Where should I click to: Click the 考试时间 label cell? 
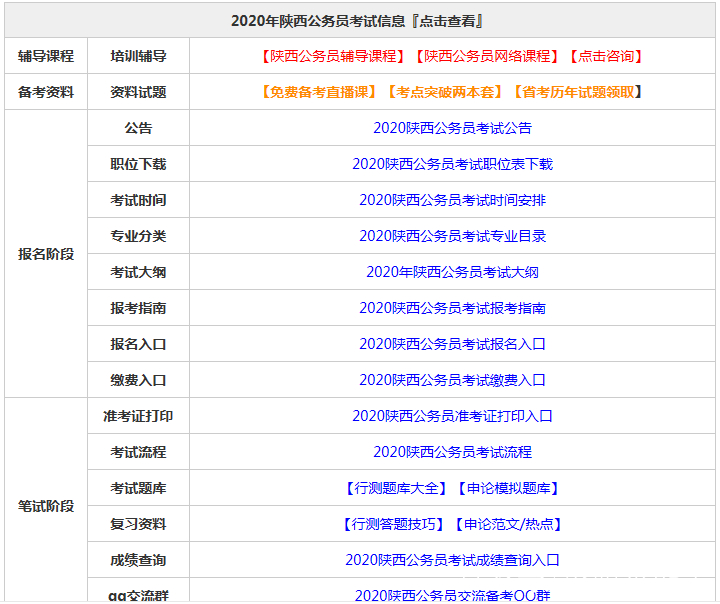pyautogui.click(x=138, y=200)
